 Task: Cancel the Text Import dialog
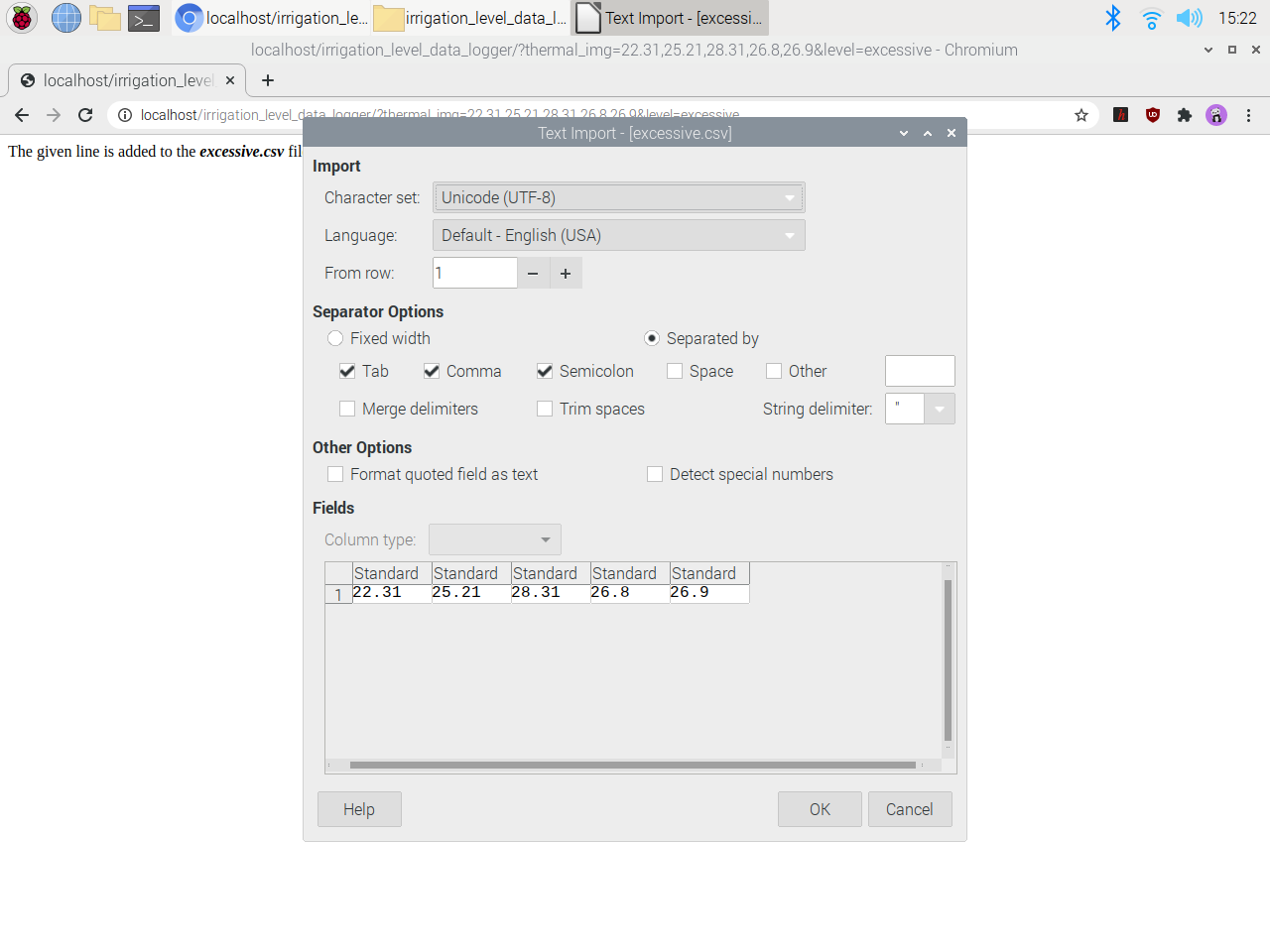910,809
